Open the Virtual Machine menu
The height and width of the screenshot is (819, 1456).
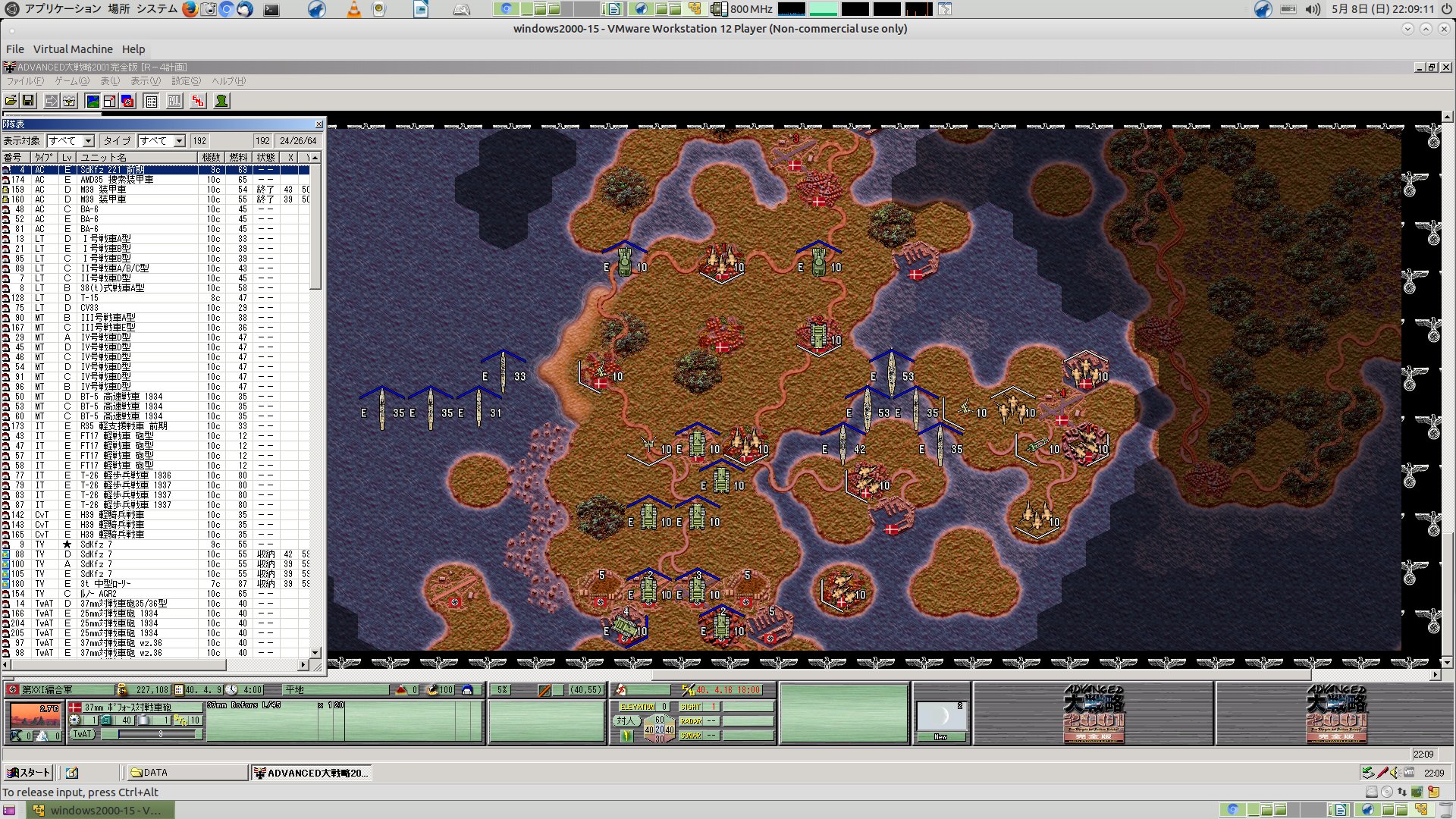73,49
